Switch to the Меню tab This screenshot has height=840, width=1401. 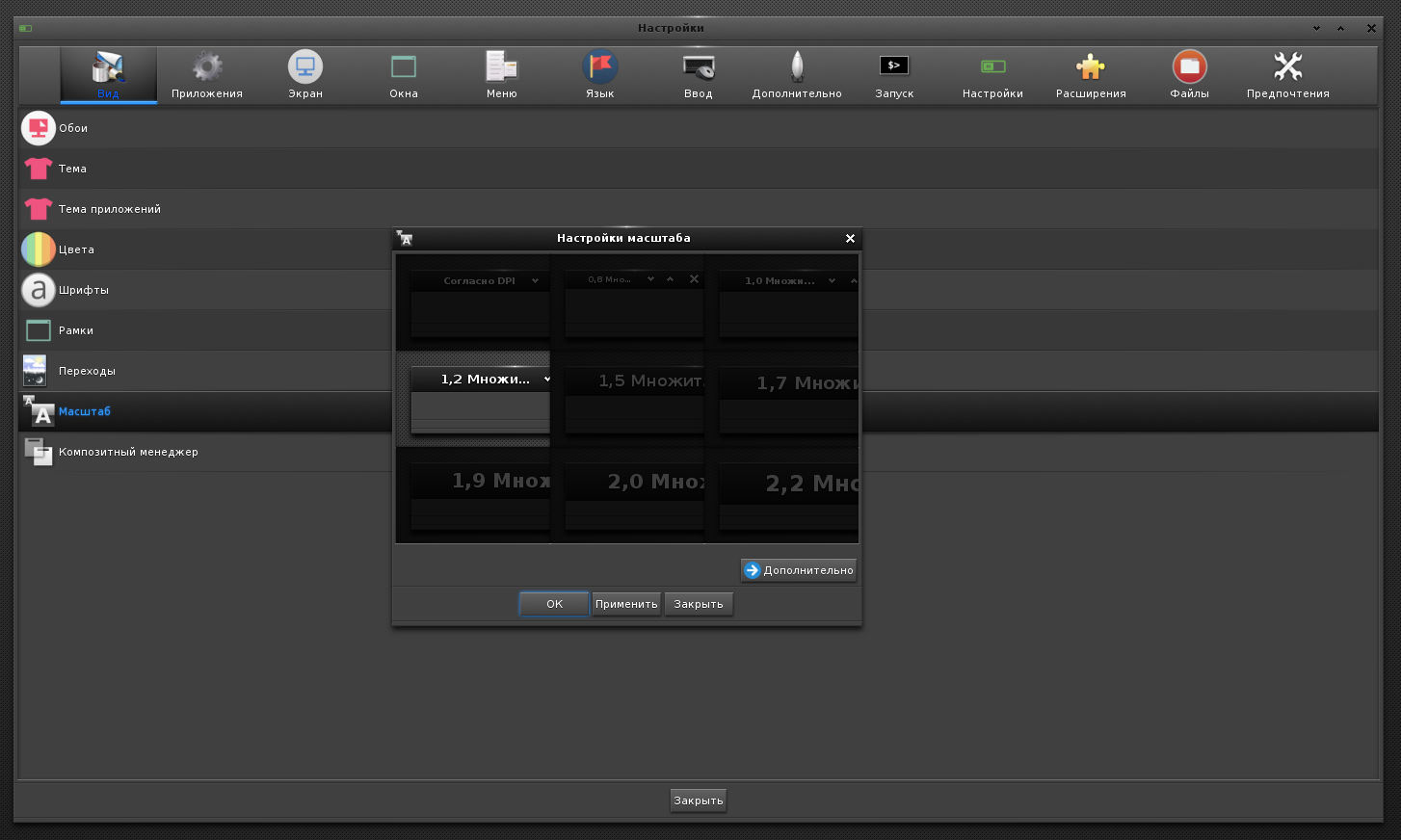click(x=502, y=75)
